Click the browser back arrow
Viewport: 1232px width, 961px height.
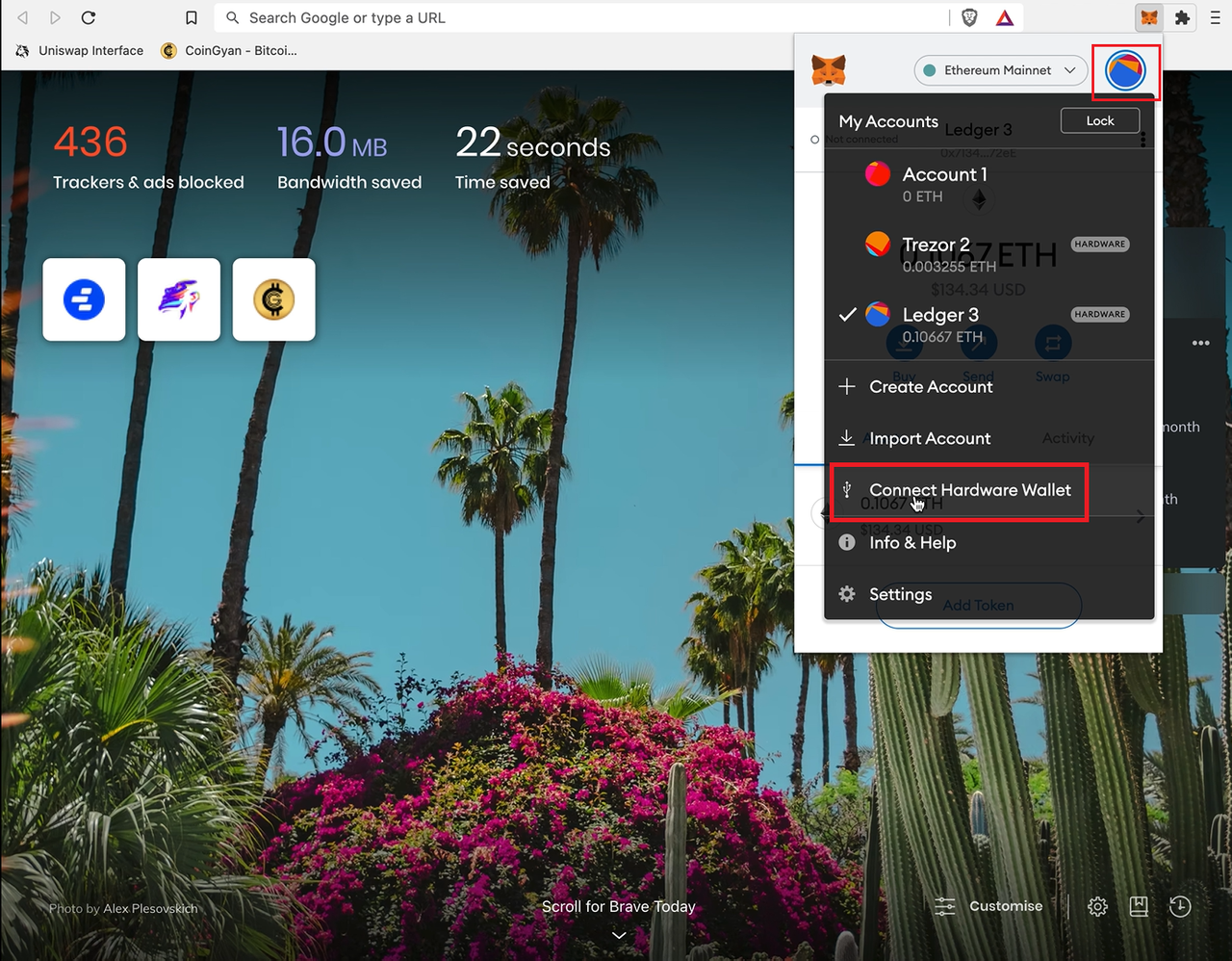(22, 17)
